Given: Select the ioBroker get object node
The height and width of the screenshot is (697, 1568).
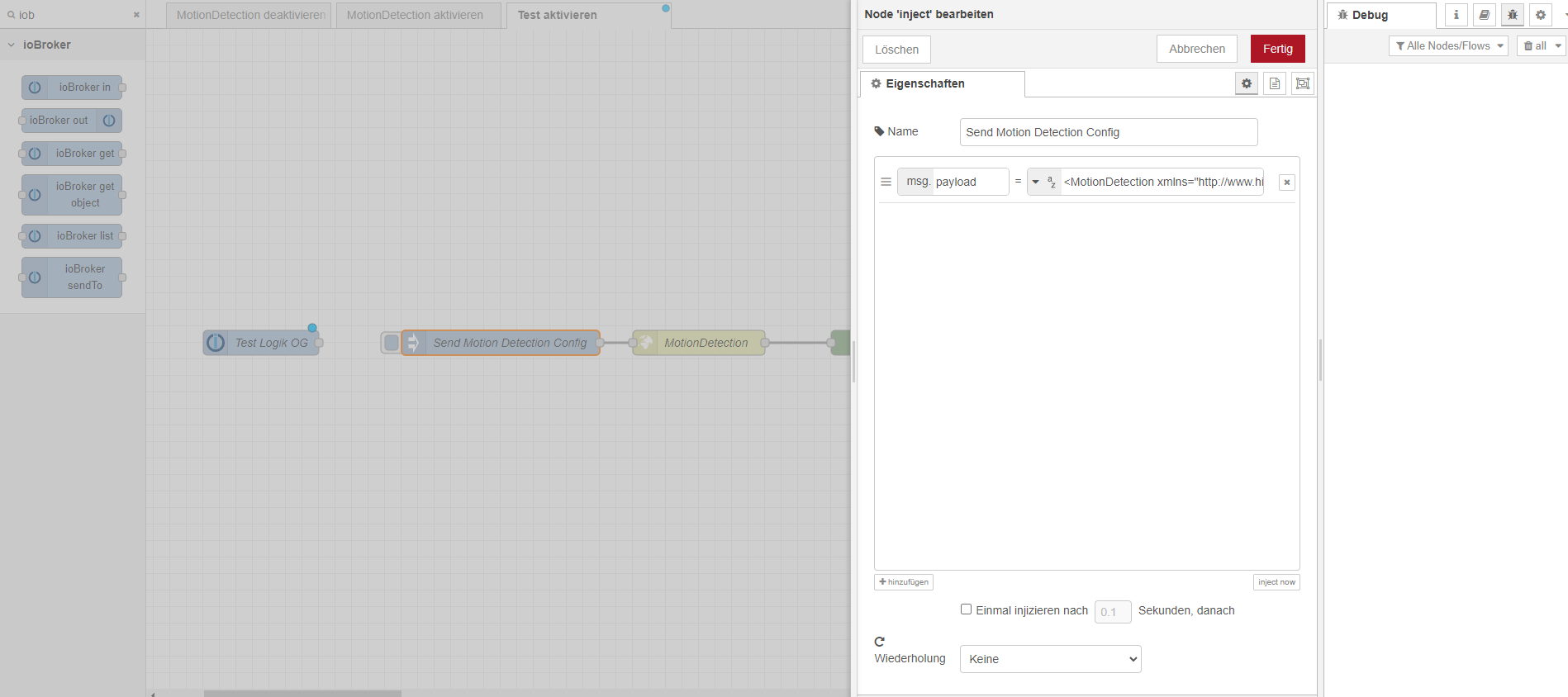Looking at the screenshot, I should (x=72, y=195).
